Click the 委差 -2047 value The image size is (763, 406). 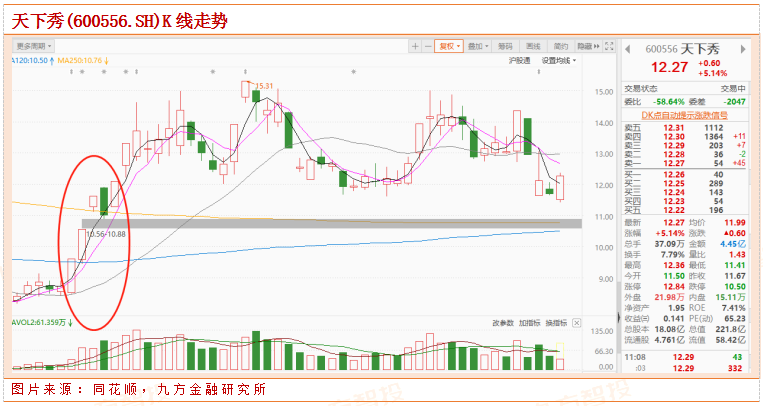(734, 102)
